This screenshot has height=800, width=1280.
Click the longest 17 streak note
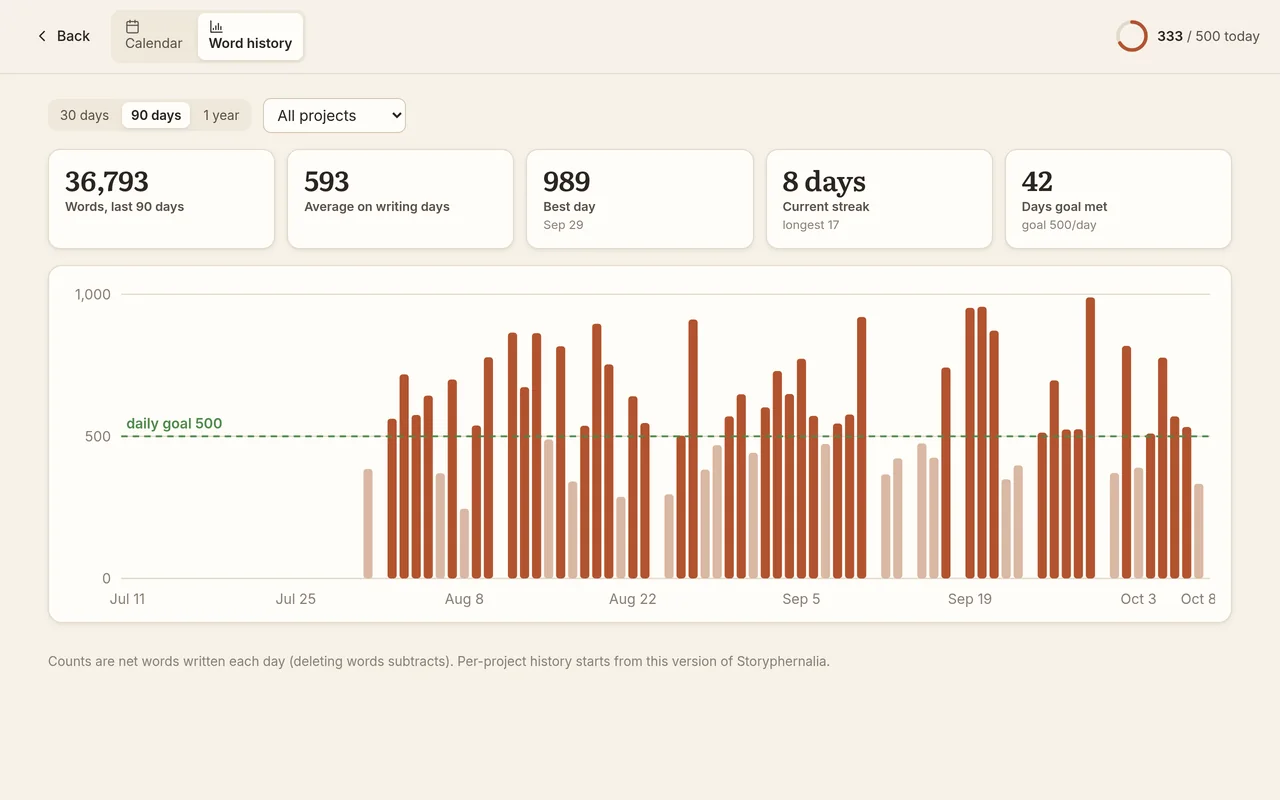click(x=811, y=225)
